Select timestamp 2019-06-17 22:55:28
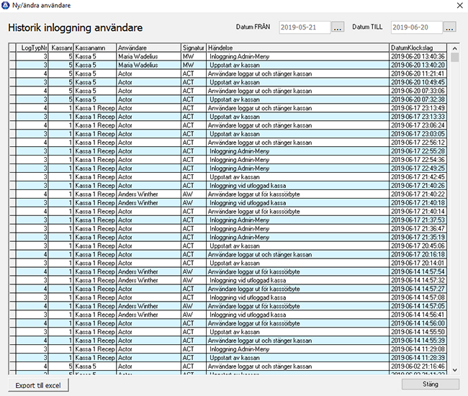This screenshot has width=468, height=396. (x=418, y=151)
